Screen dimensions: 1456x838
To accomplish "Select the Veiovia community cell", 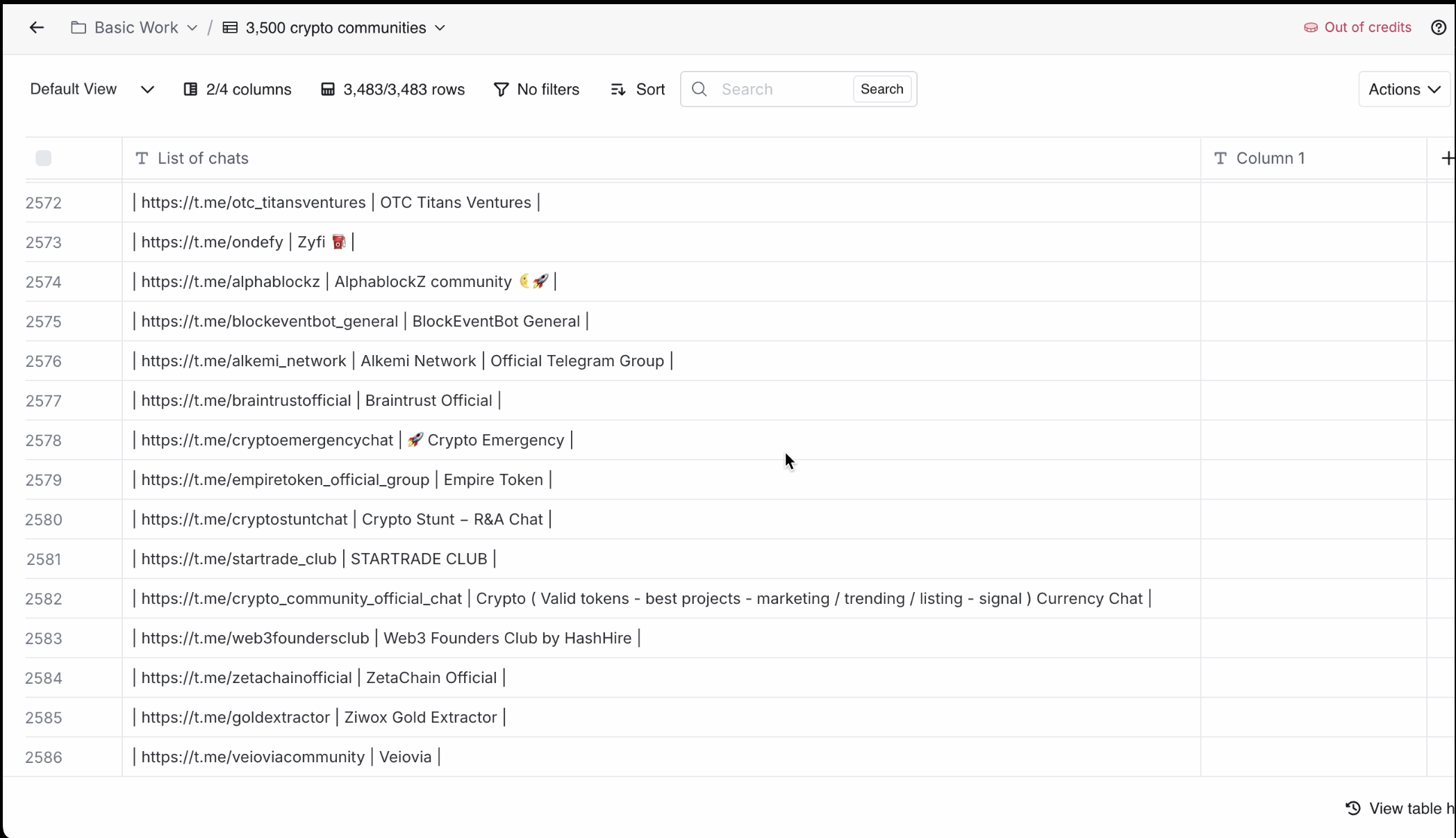I will click(x=661, y=757).
